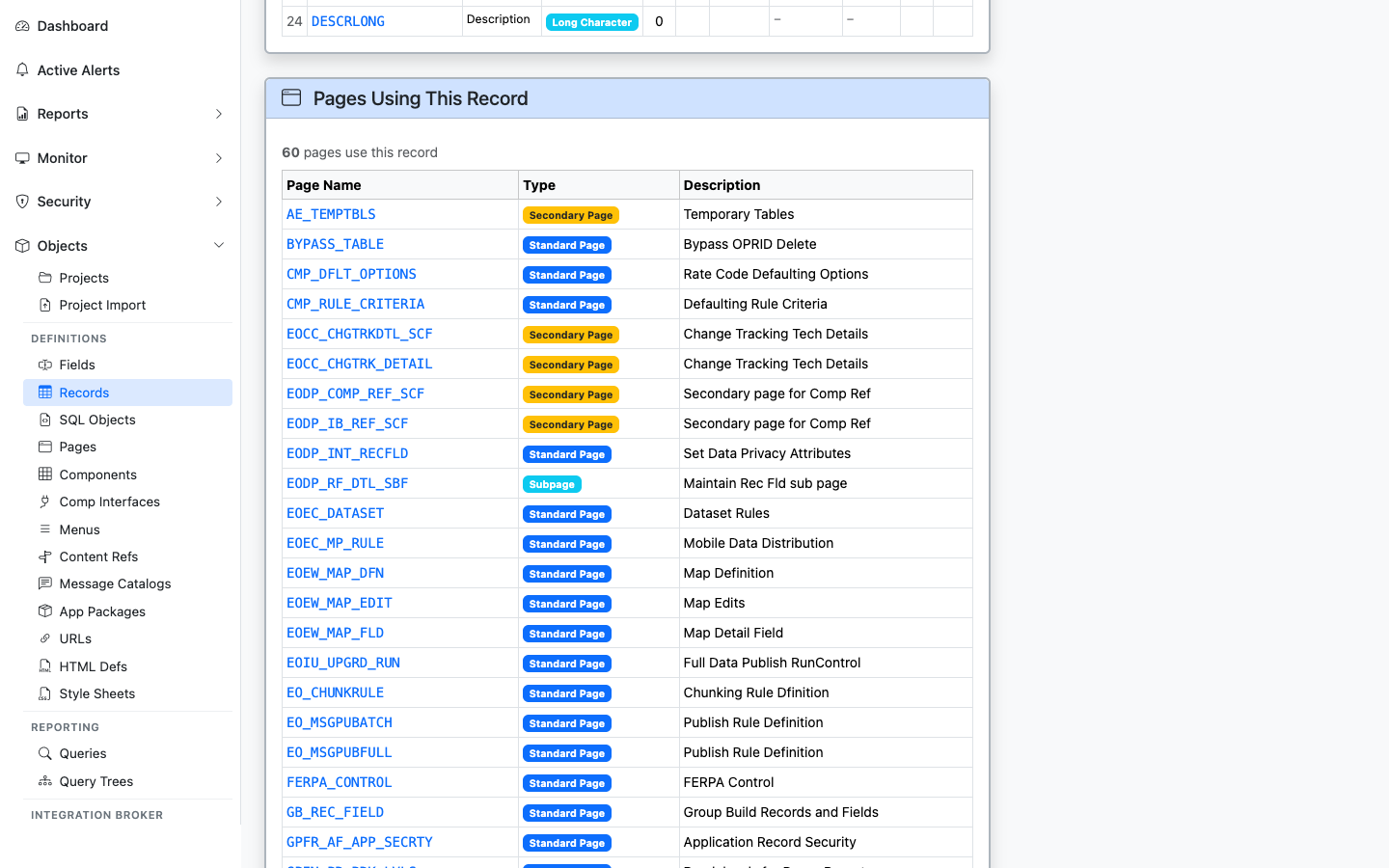Click the 'Bypass OPRID Delete' description

pyautogui.click(x=749, y=244)
